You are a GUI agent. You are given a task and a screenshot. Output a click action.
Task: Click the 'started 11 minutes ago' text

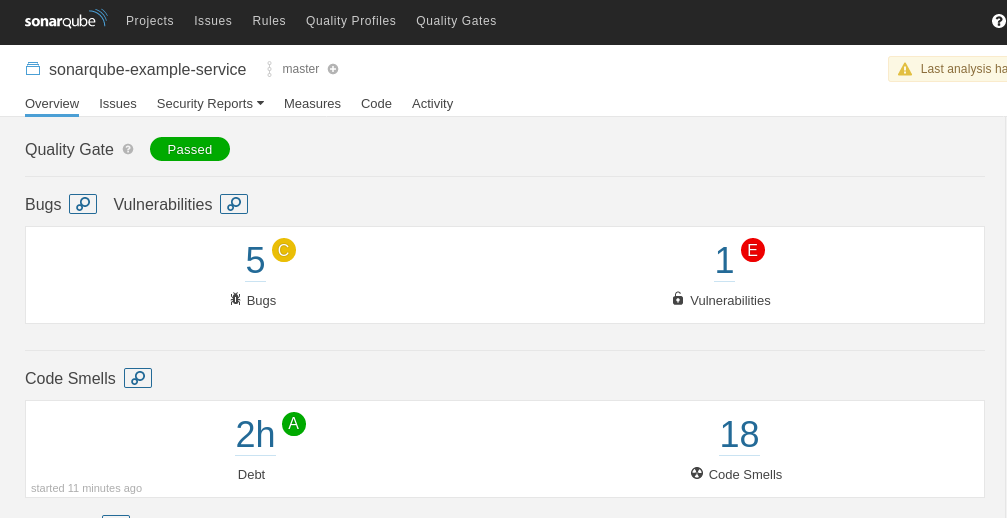click(x=86, y=488)
